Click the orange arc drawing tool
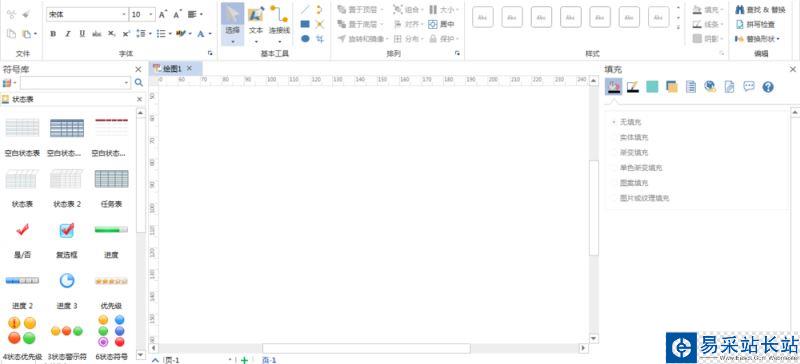The width and height of the screenshot is (800, 364). (320, 10)
